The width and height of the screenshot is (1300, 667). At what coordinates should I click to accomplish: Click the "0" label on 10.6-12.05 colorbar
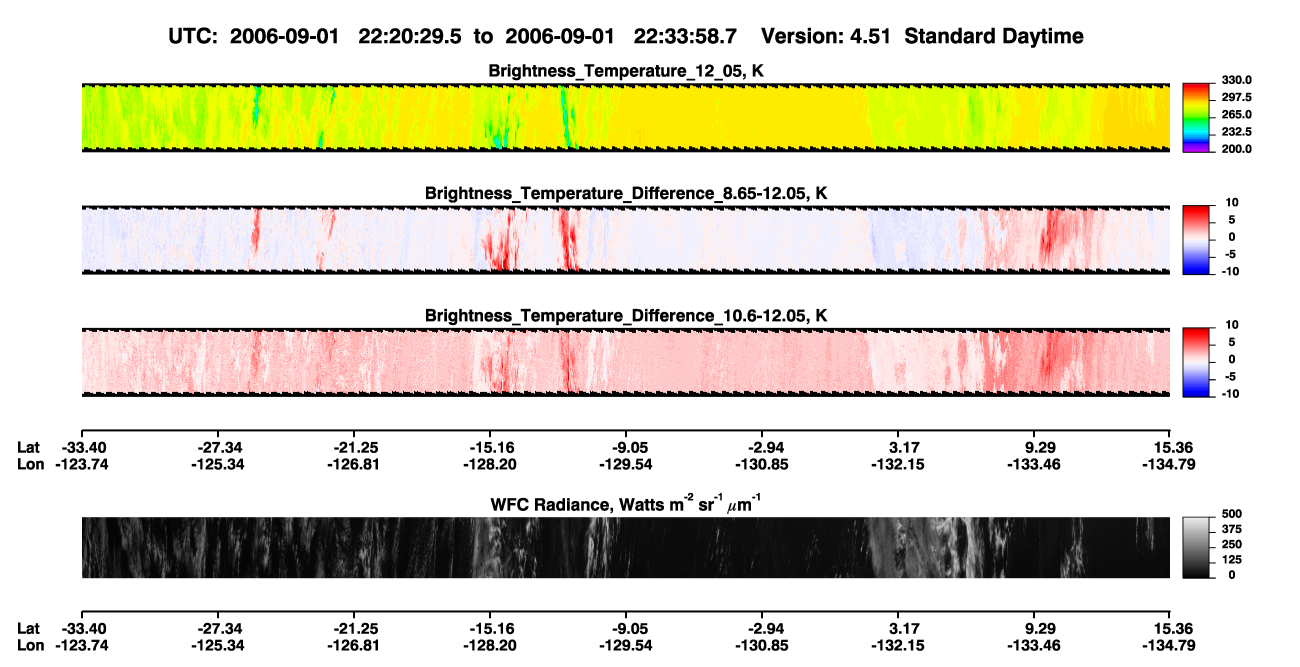click(x=1232, y=359)
